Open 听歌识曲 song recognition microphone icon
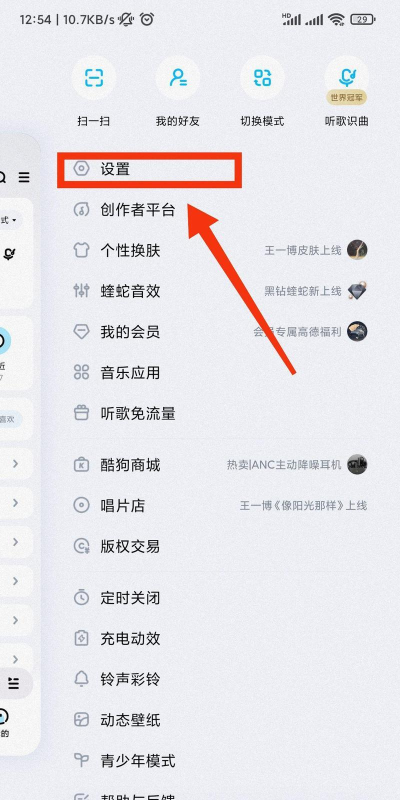The width and height of the screenshot is (400, 800). [347, 78]
